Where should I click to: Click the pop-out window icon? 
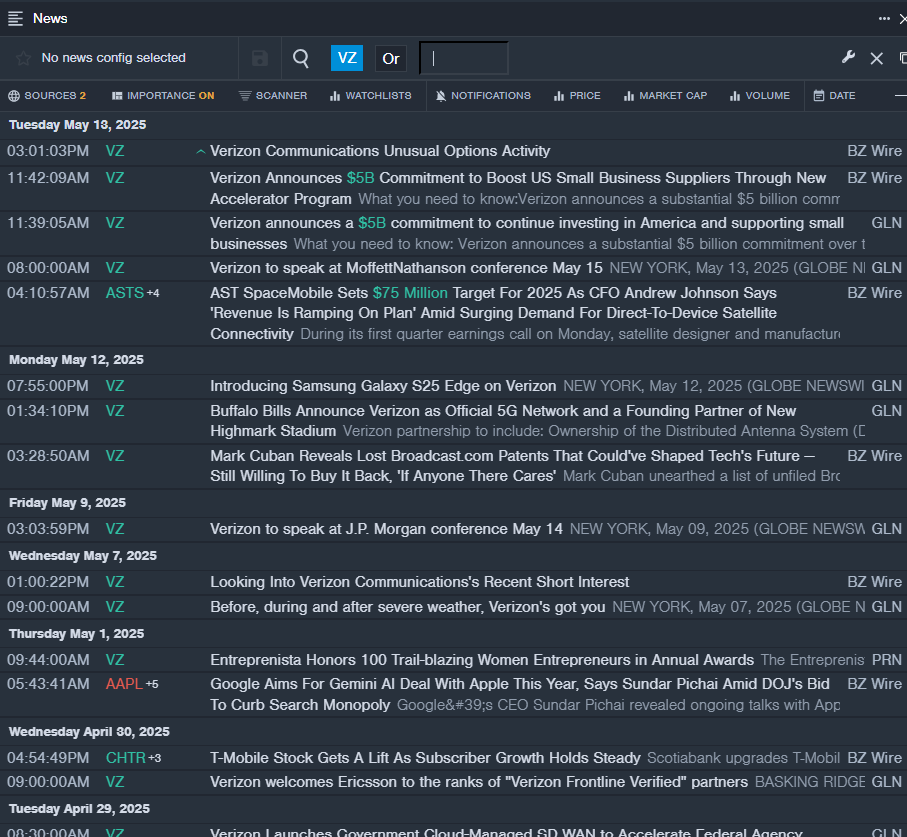[903, 58]
